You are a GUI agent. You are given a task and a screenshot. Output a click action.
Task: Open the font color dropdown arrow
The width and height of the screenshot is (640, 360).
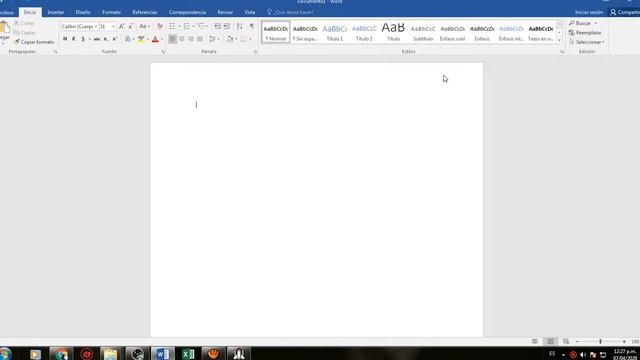(x=162, y=39)
